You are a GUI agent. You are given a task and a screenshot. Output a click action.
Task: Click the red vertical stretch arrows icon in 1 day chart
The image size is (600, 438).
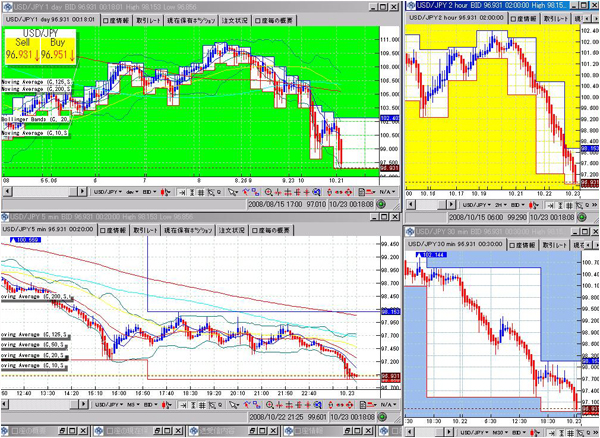coord(330,192)
